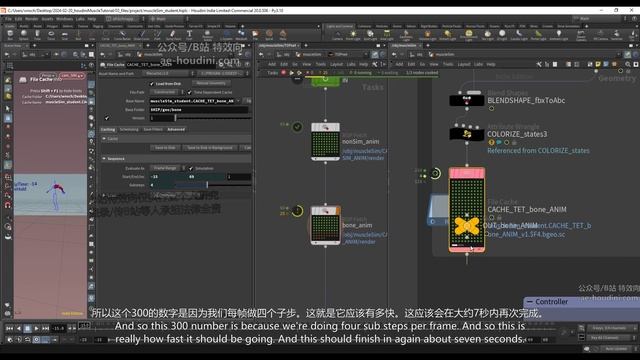Switch to the Advanced tab

click(176, 129)
